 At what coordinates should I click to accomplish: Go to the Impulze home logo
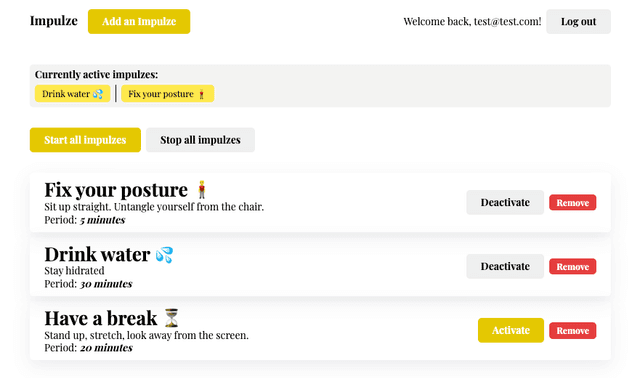(53, 21)
